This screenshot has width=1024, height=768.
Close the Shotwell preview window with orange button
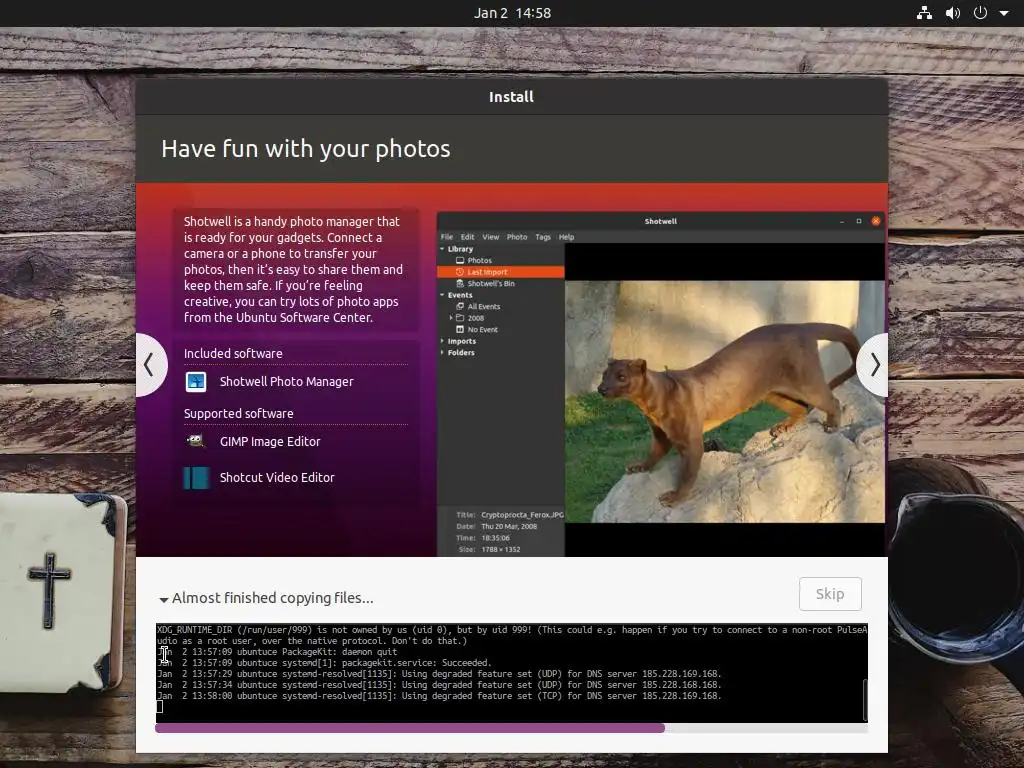[876, 221]
